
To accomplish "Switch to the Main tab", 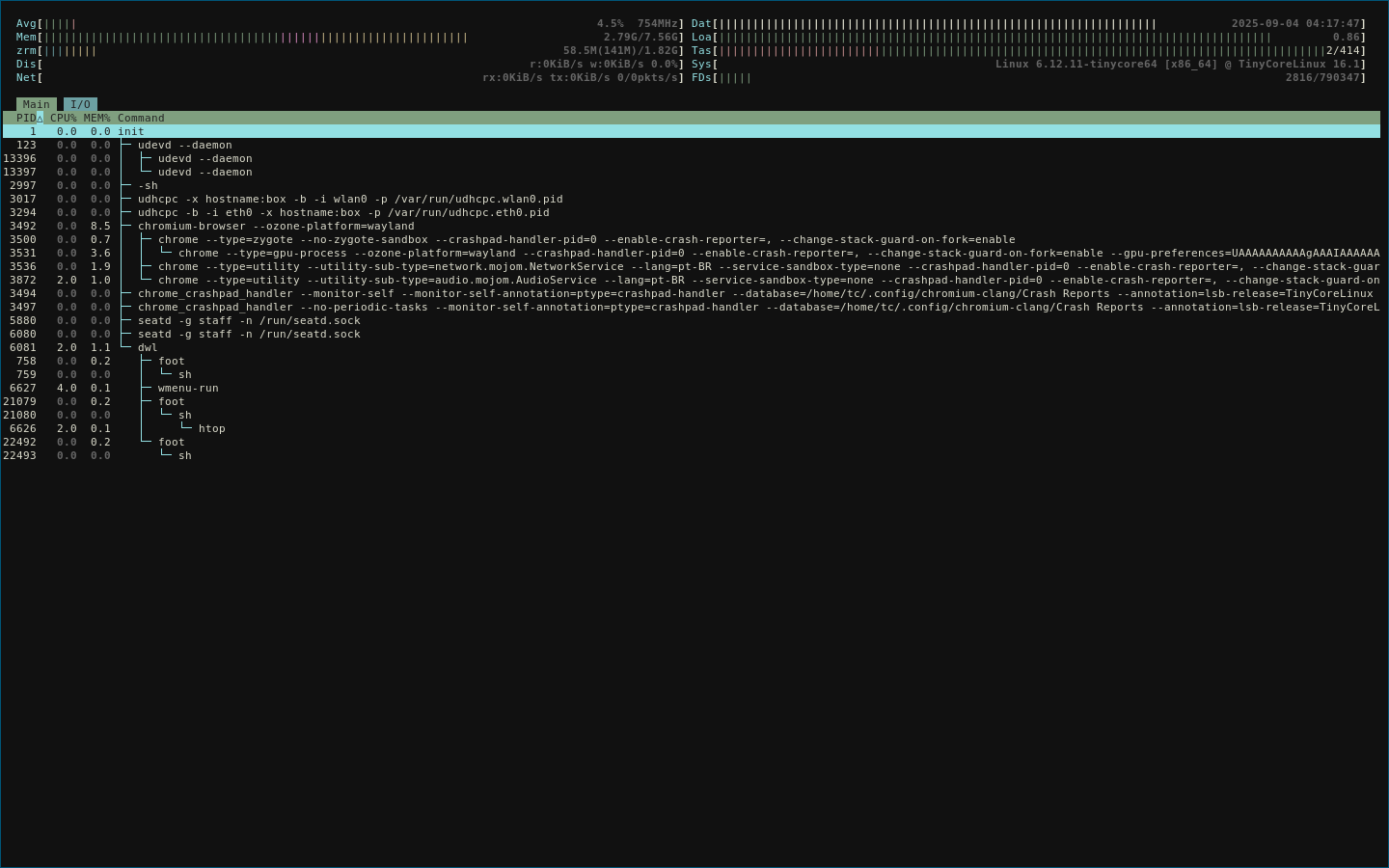I will pyautogui.click(x=37, y=104).
